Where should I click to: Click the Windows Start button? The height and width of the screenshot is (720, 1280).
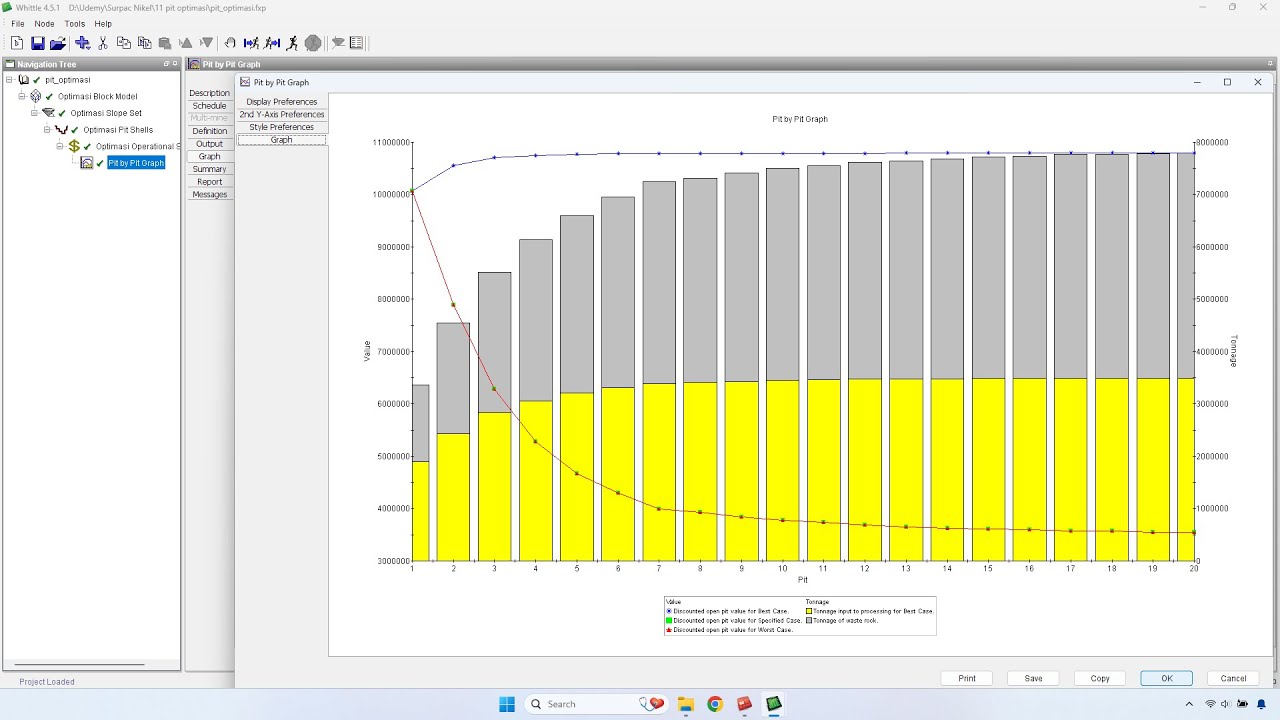[x=507, y=704]
